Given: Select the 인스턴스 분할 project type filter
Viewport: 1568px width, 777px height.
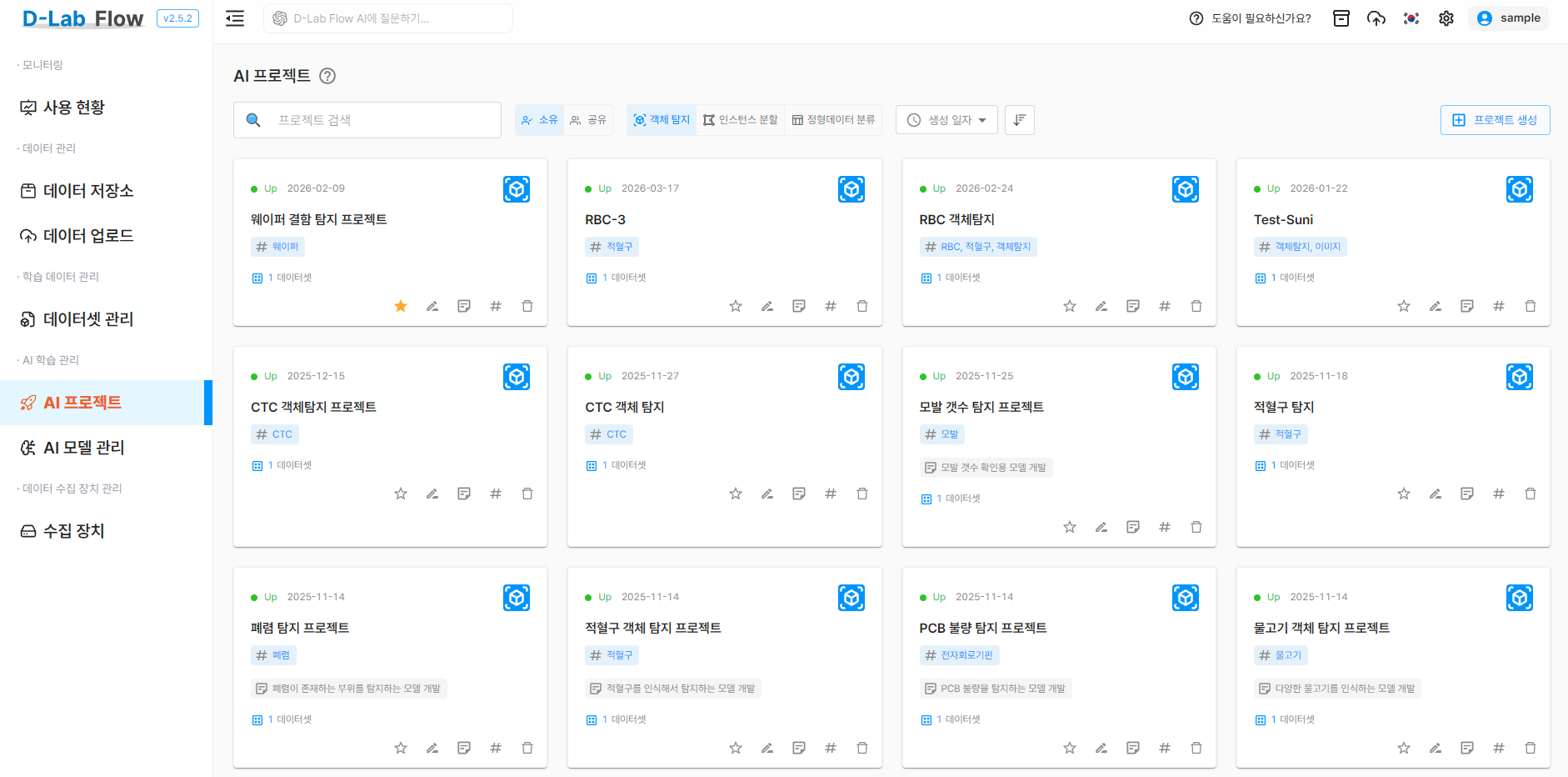Looking at the screenshot, I should 740,120.
